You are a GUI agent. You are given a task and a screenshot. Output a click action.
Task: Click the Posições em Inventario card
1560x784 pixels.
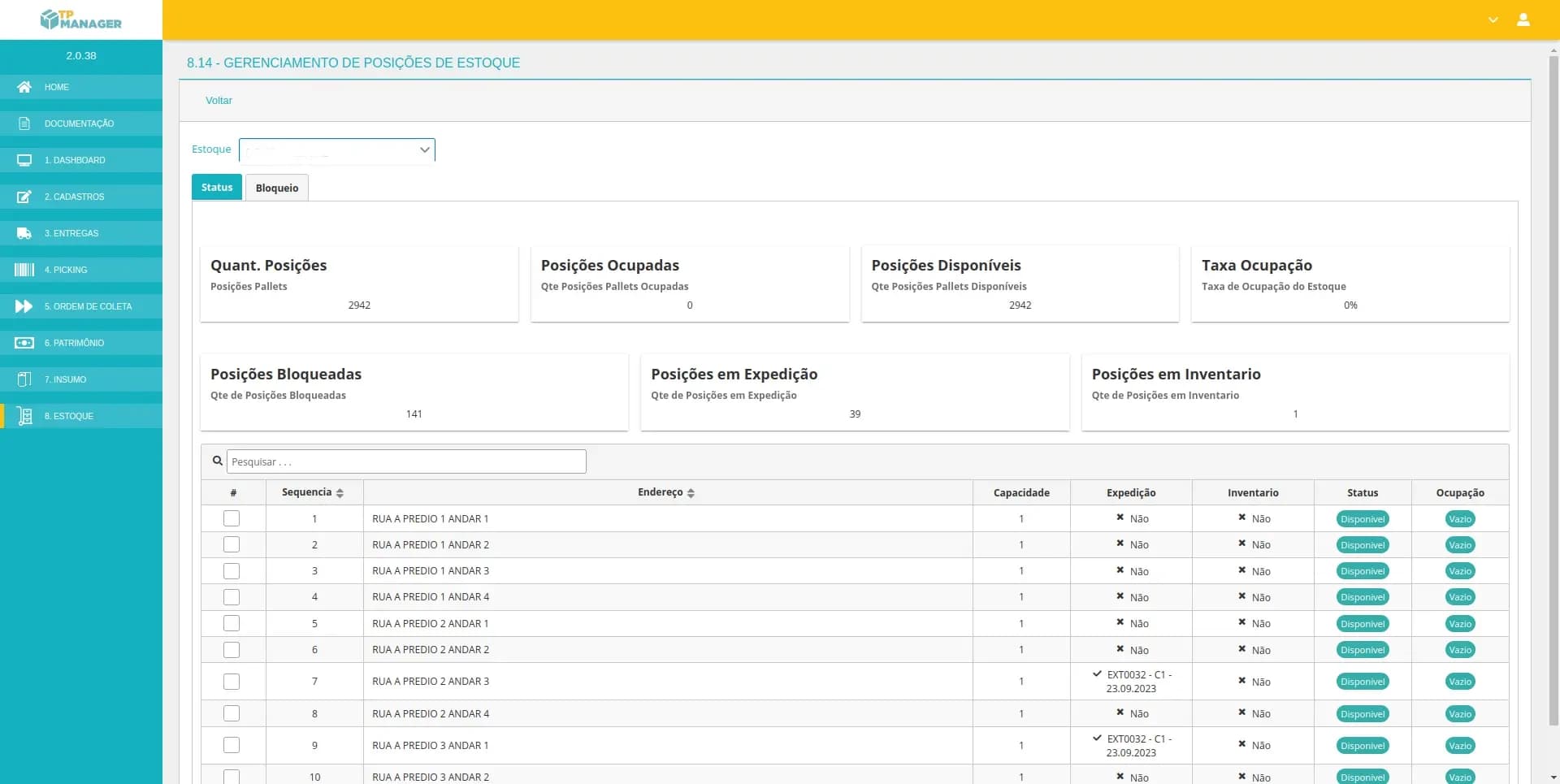1295,392
